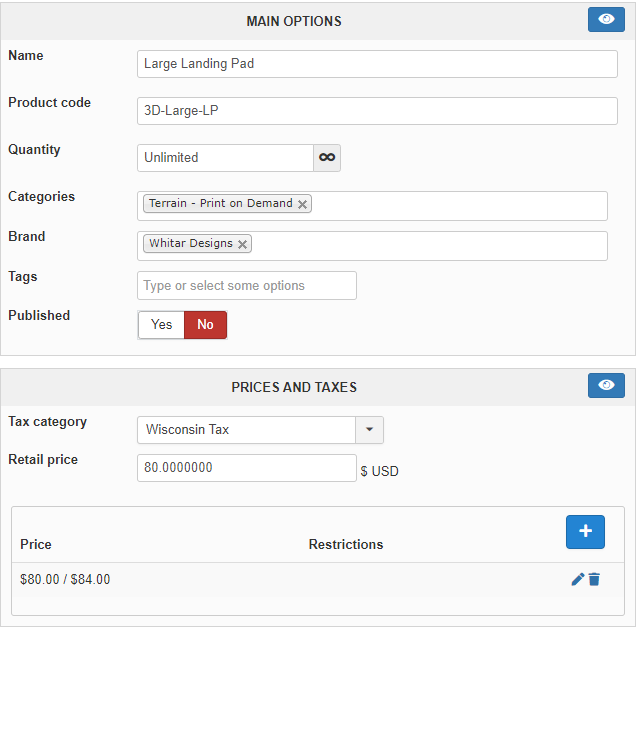Viewport: 643px width, 754px height.
Task: Focus the Product code field
Action: [377, 111]
